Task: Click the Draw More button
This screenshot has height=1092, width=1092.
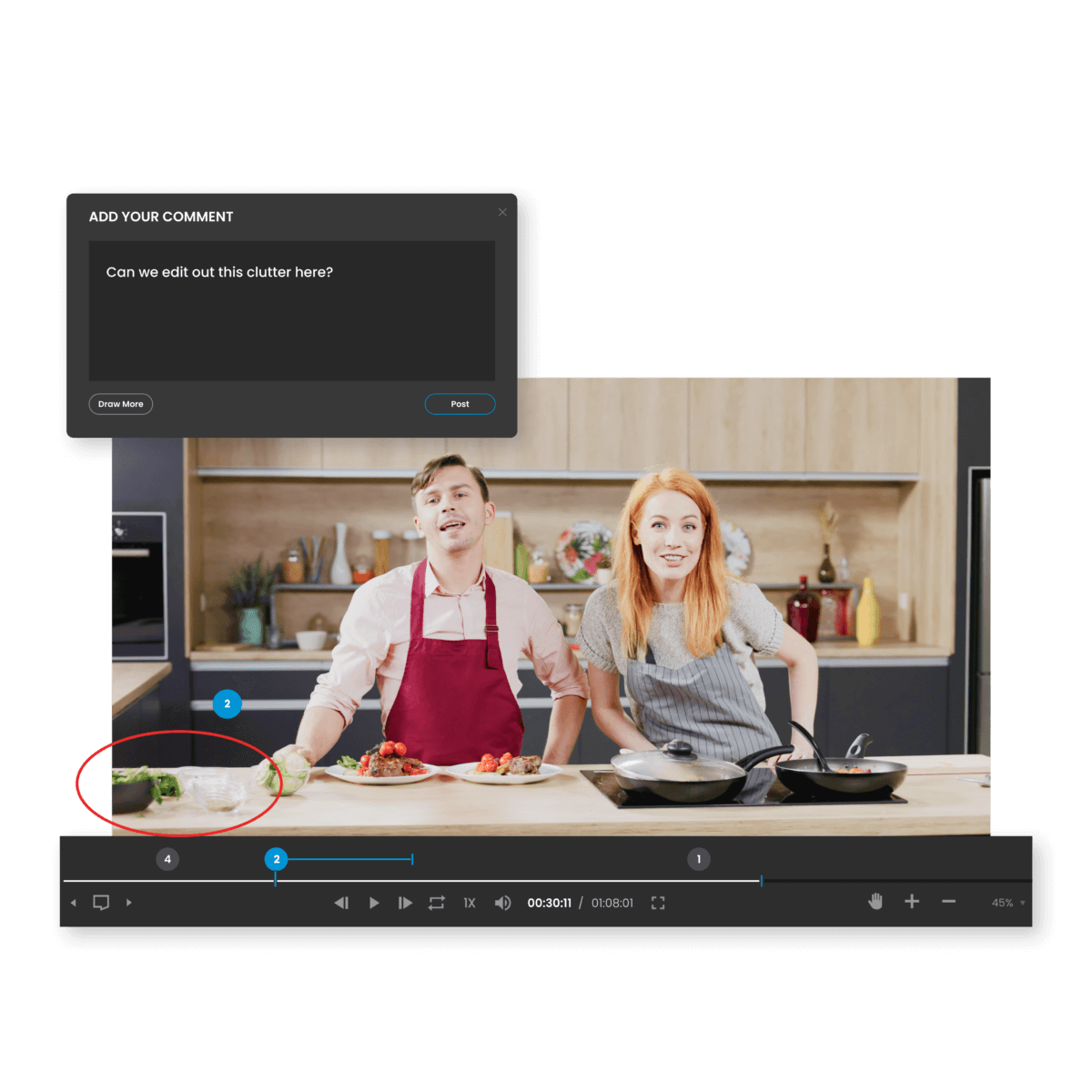Action: [120, 404]
